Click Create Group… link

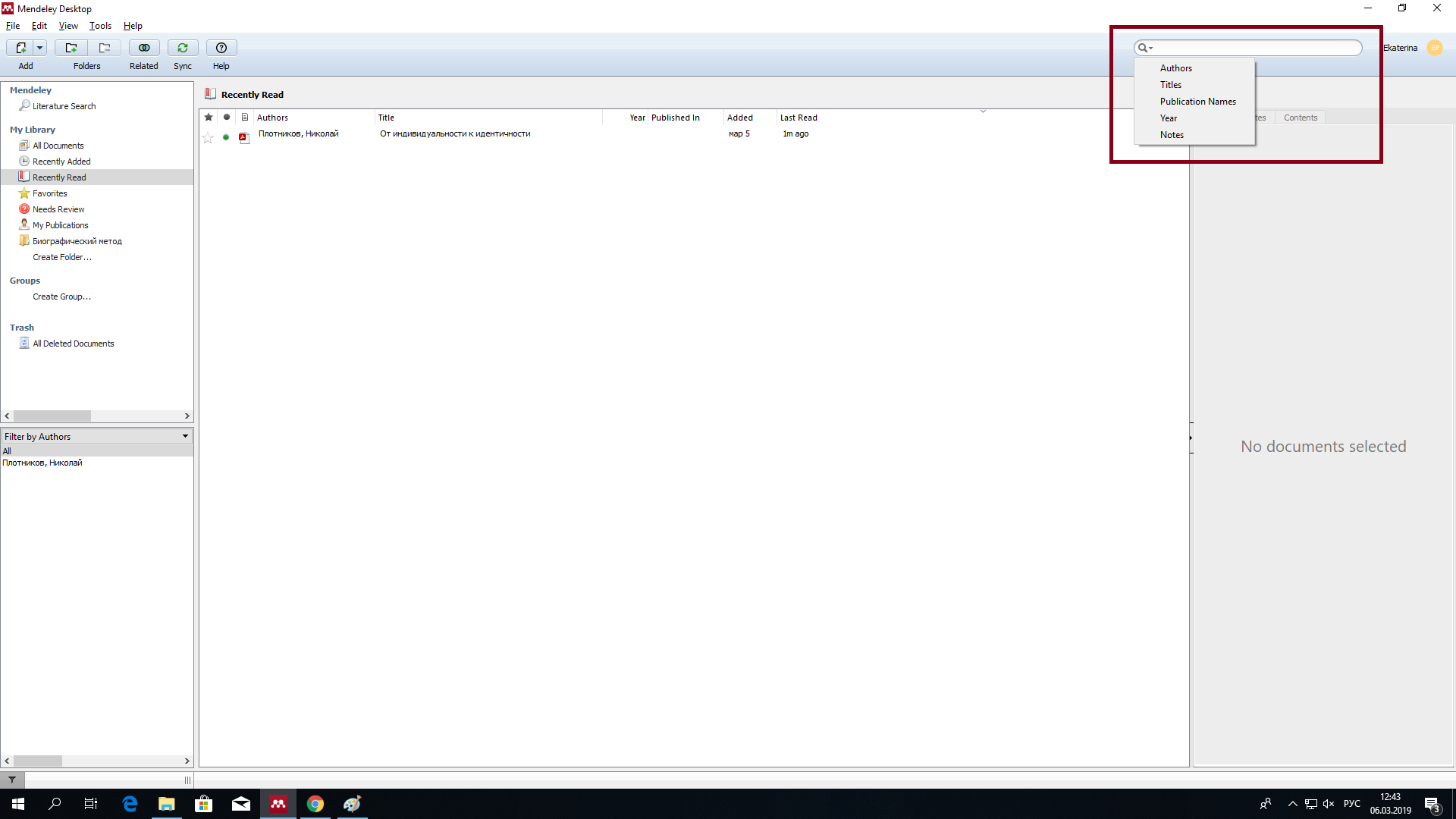(61, 297)
